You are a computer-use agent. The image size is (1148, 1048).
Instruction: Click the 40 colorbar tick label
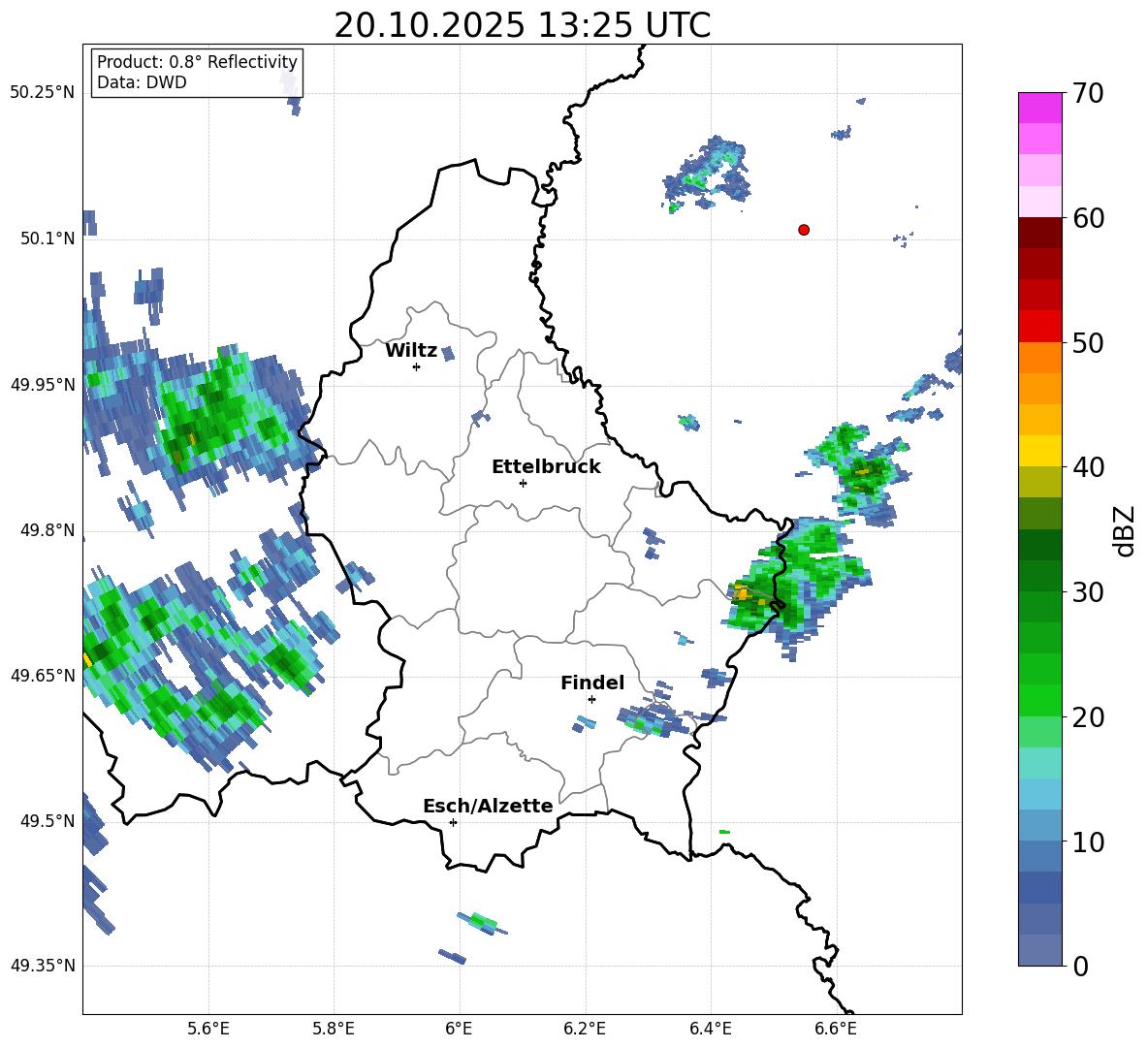click(x=1088, y=467)
